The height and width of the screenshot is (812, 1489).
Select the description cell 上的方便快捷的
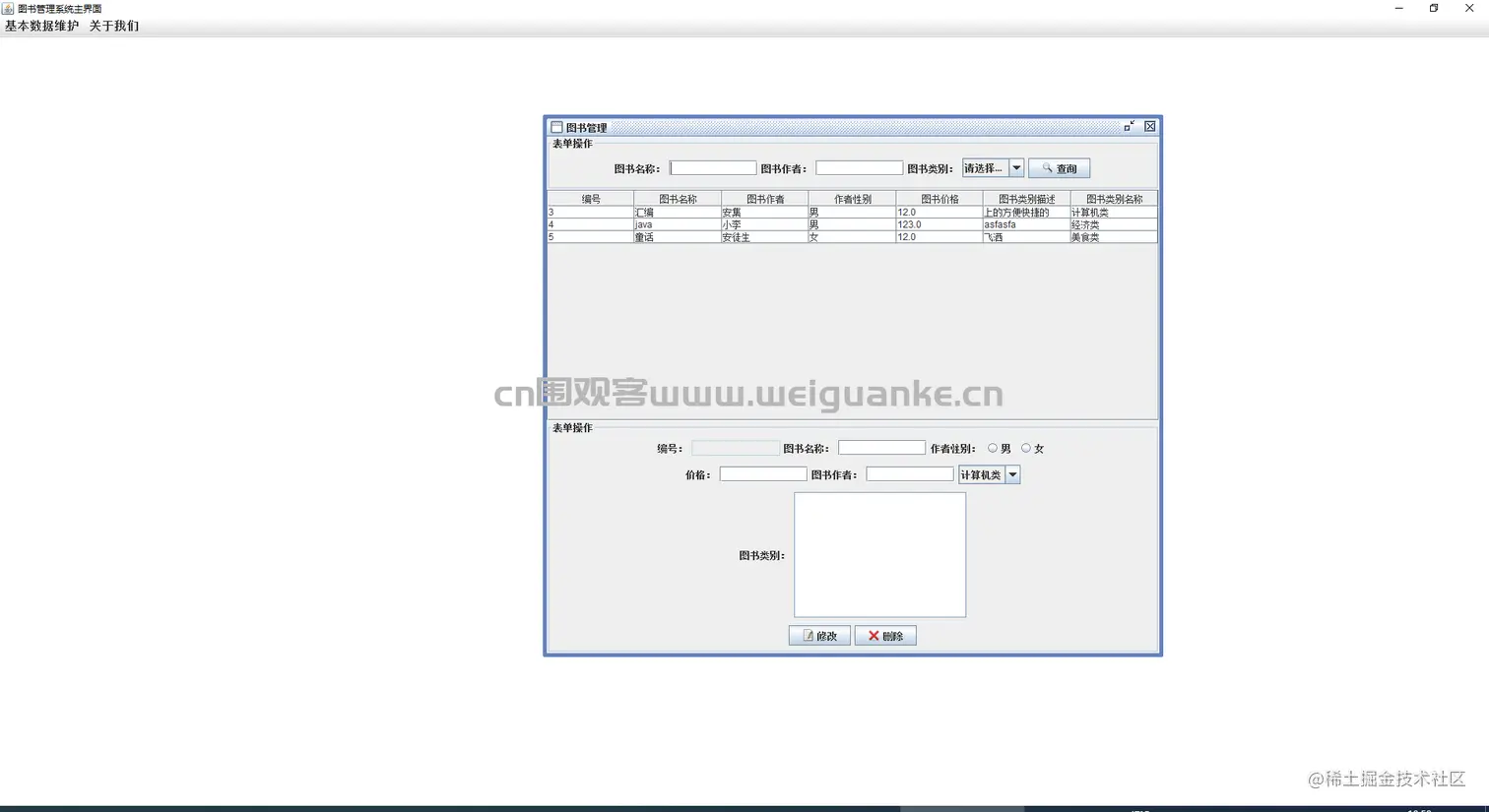click(1026, 212)
